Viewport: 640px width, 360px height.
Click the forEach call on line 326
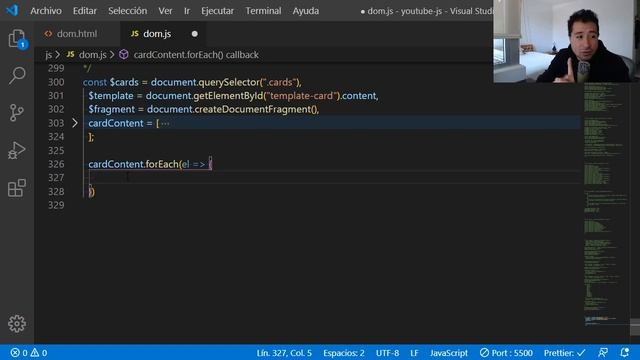coord(162,164)
